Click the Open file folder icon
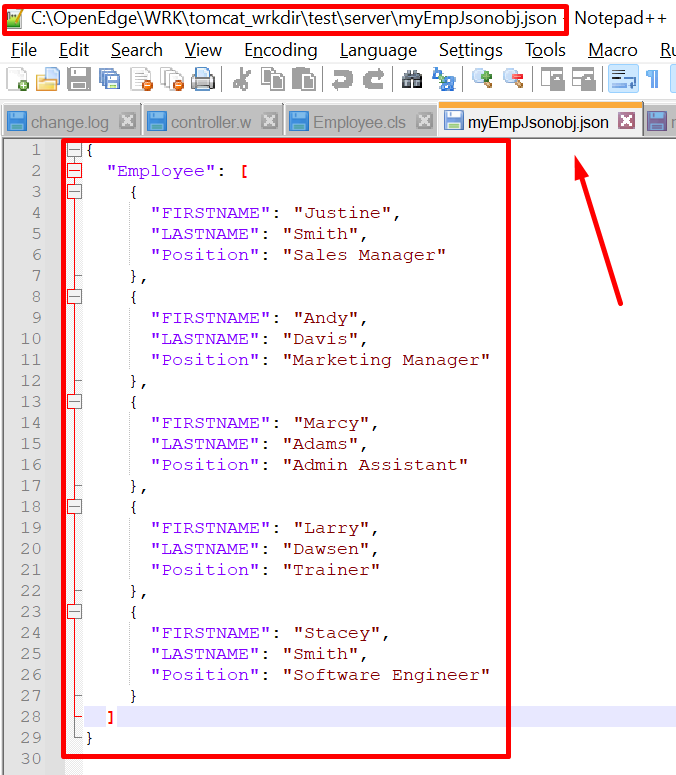676x775 pixels. click(47, 79)
